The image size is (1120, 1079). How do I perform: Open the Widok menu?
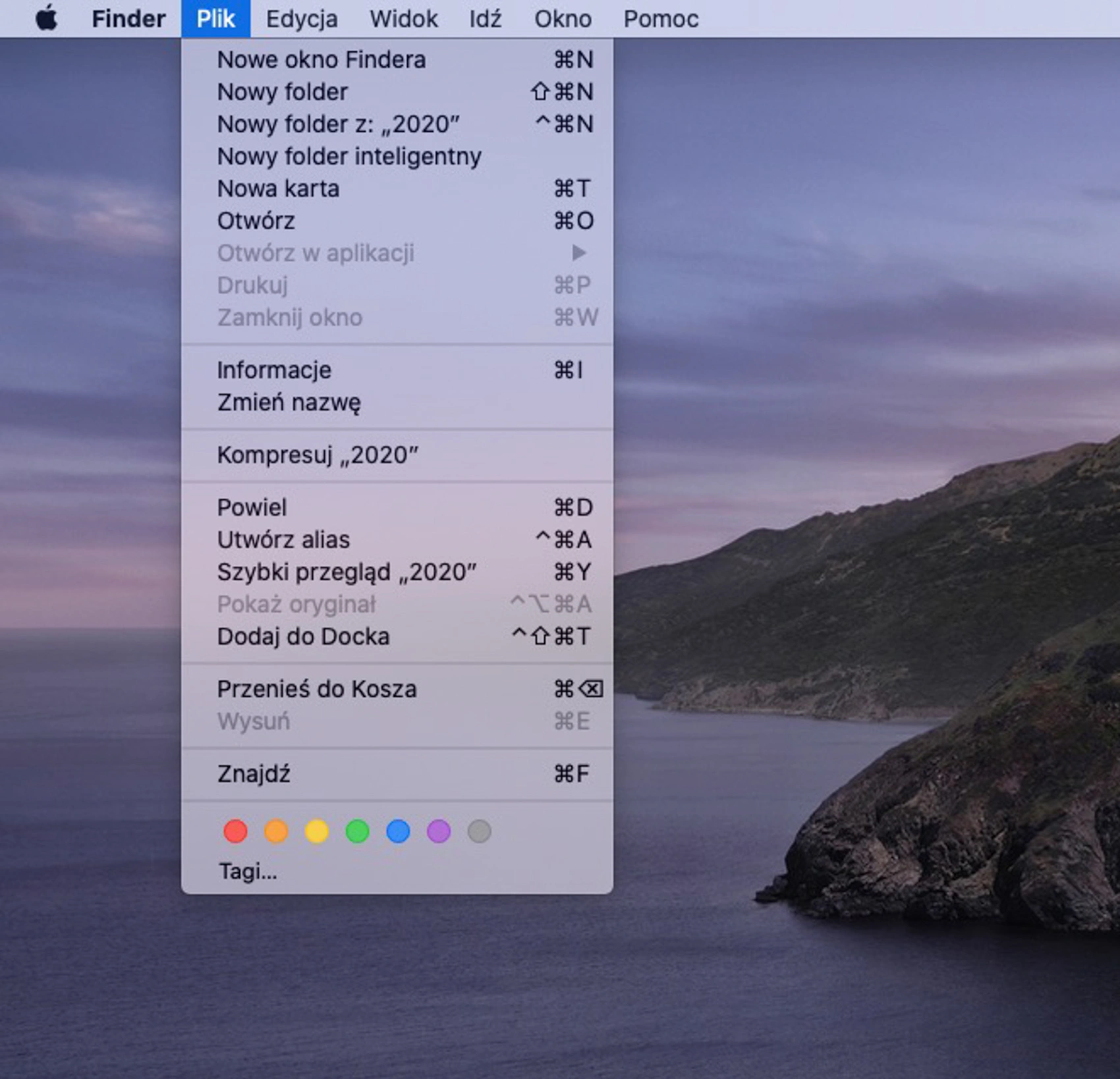403,18
